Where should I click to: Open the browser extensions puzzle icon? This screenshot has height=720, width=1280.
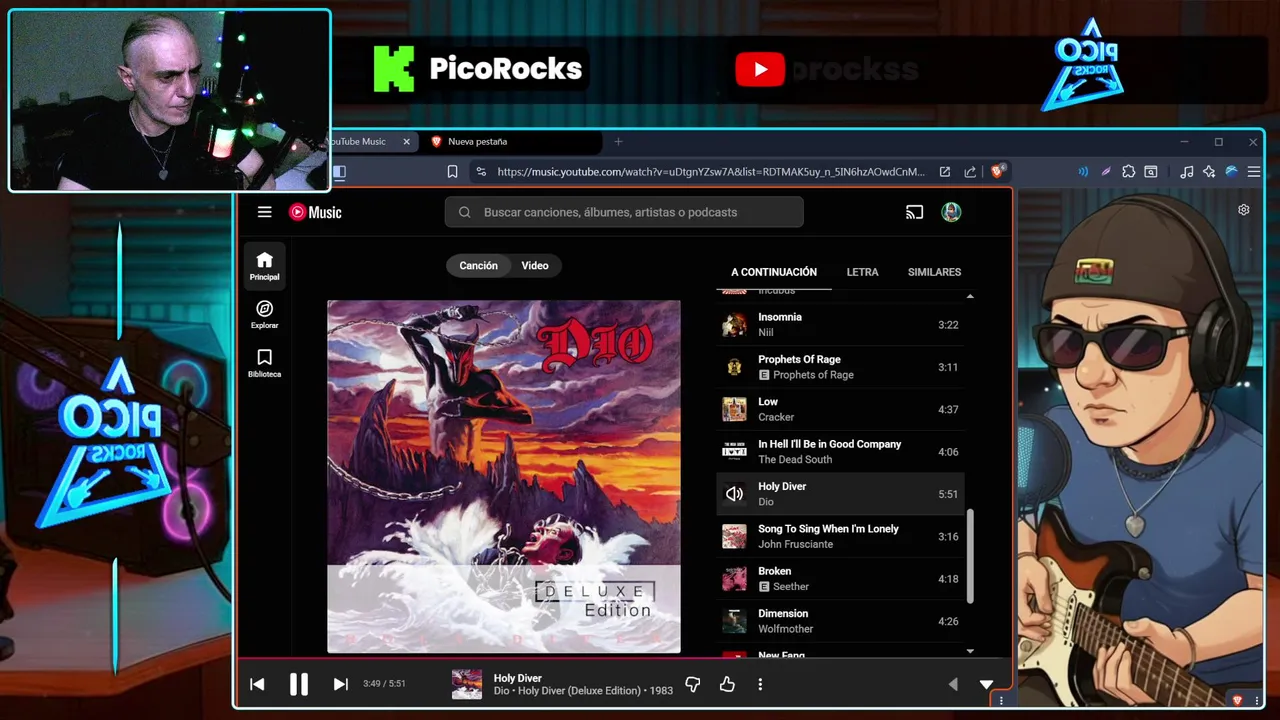point(1129,171)
